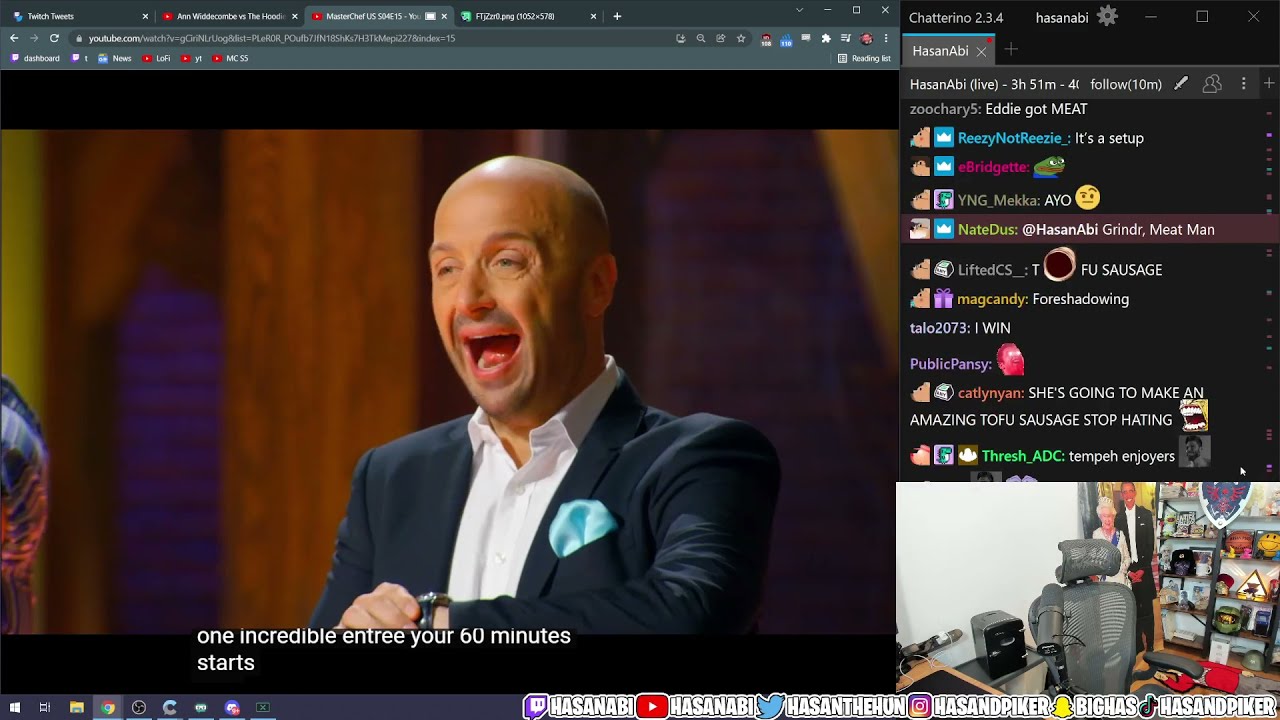The image size is (1280, 720).
Task: Open Chatterino split menu three dots
Action: pos(1243,84)
